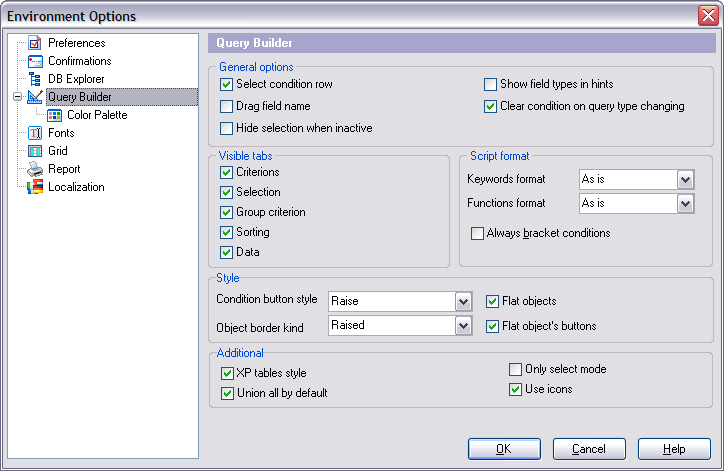Click the Color Palette icon

point(54,115)
